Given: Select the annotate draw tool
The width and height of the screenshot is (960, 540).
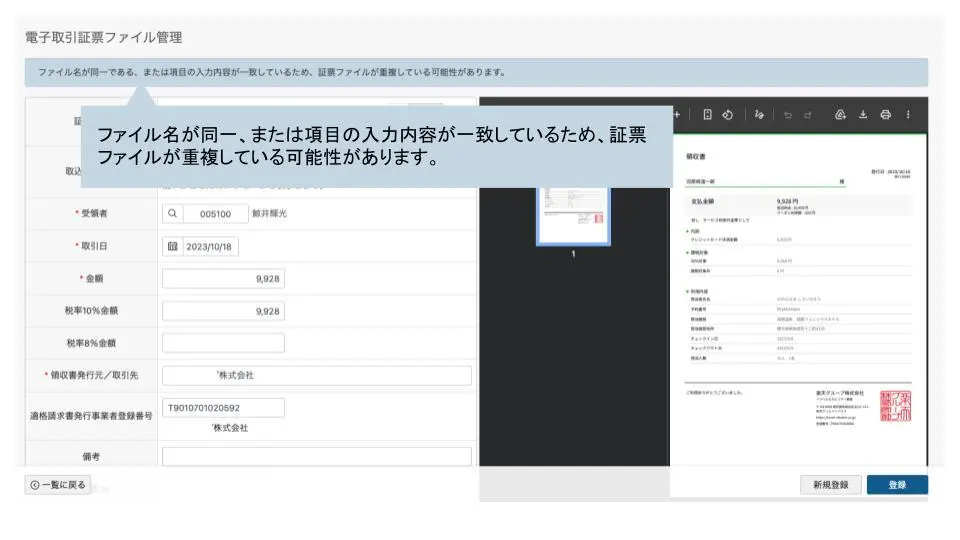Looking at the screenshot, I should point(759,114).
